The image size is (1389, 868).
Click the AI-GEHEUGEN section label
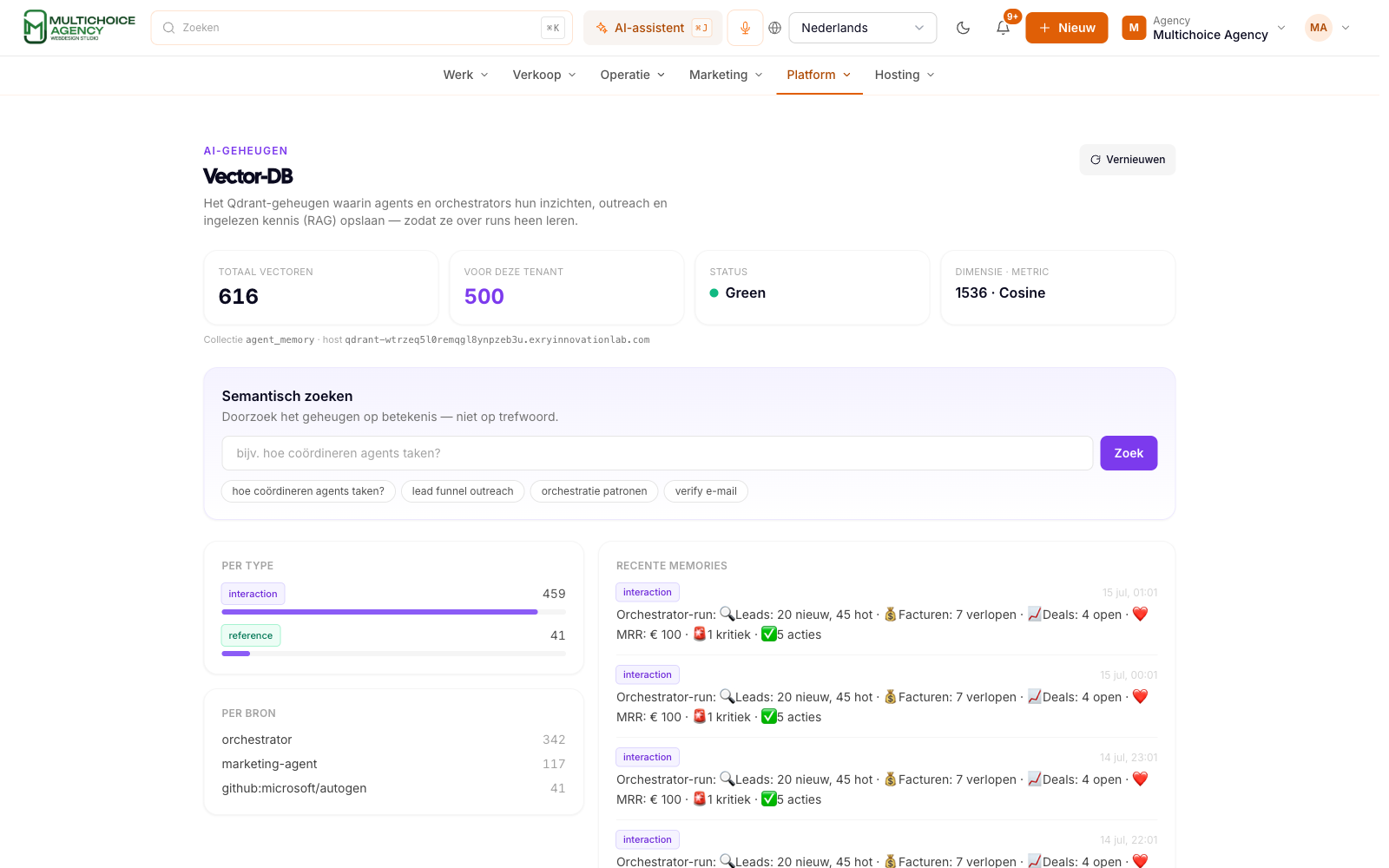[246, 151]
